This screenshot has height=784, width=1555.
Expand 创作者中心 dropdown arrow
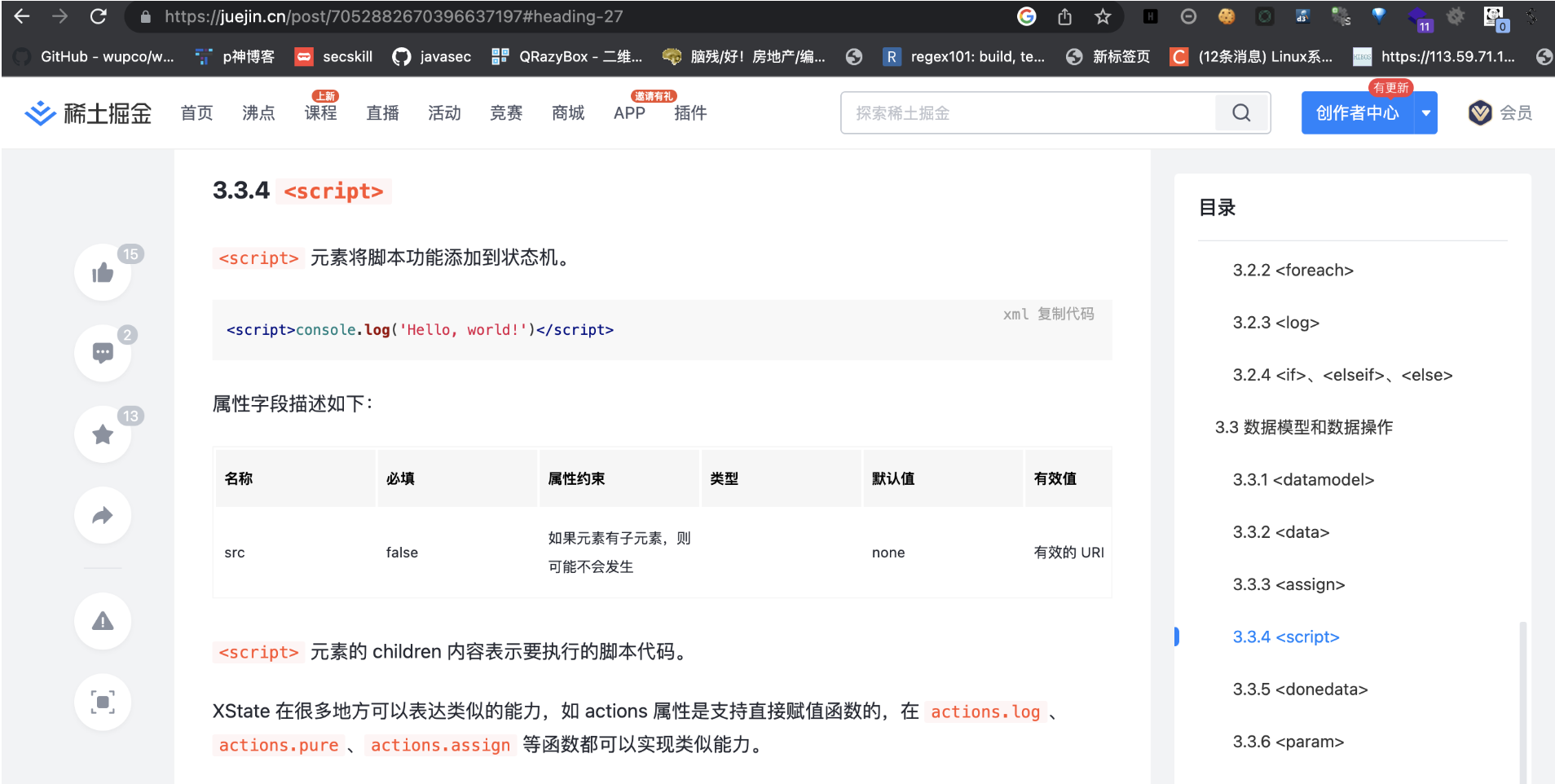[x=1426, y=112]
